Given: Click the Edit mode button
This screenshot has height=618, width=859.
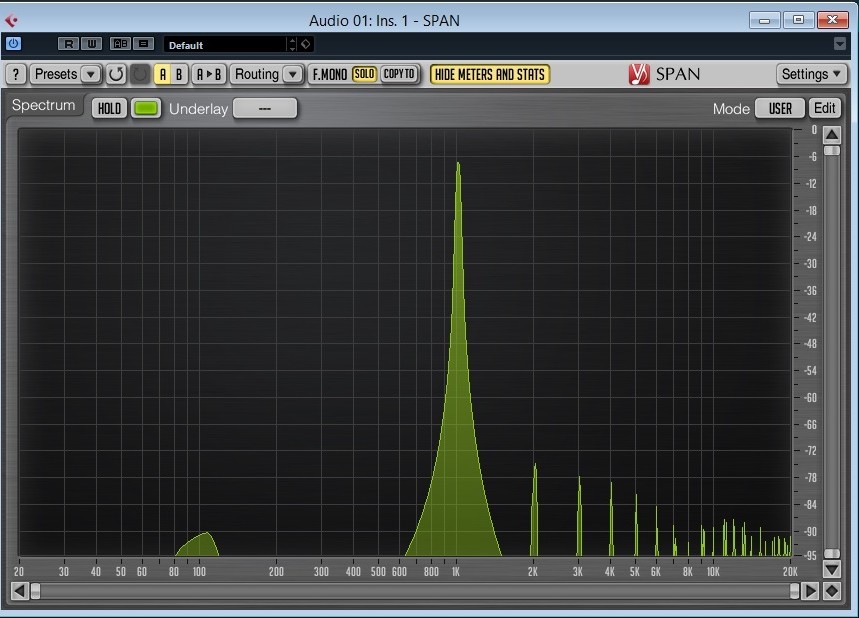Looking at the screenshot, I should [824, 108].
